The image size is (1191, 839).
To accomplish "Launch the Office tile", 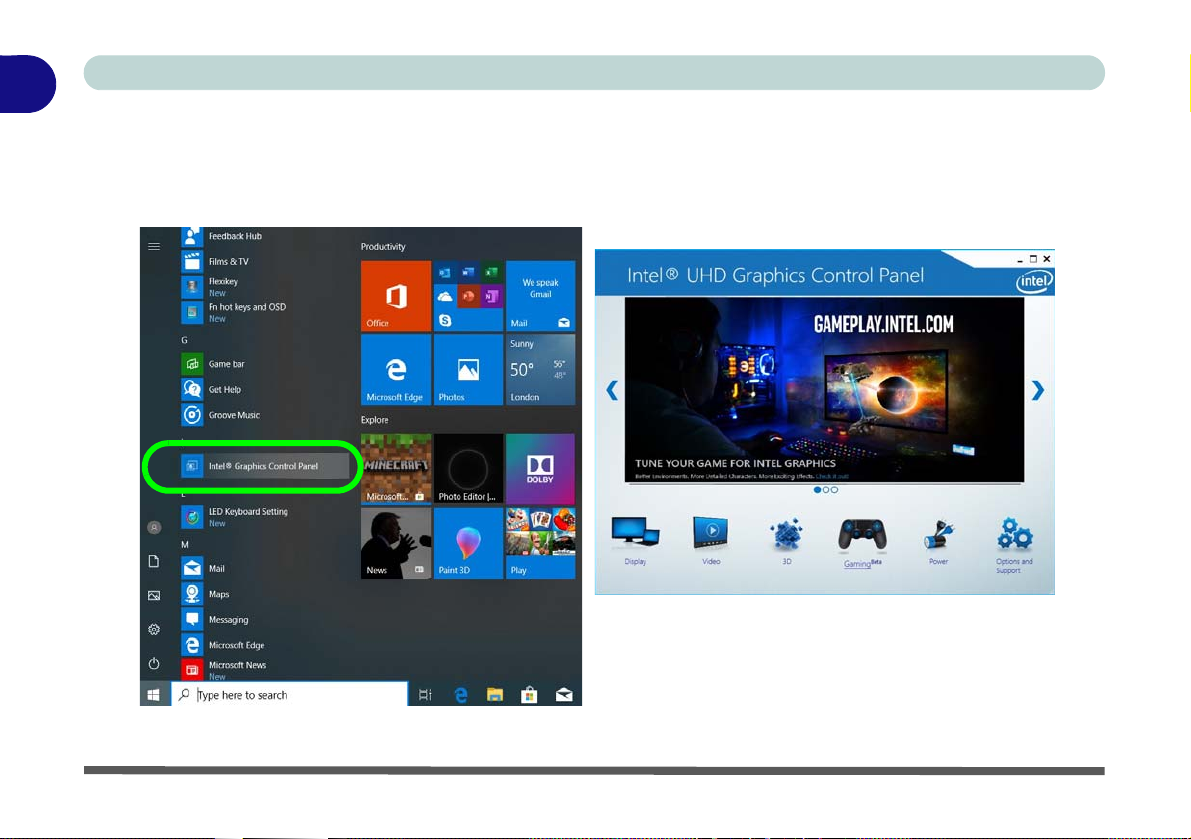I will pos(396,296).
